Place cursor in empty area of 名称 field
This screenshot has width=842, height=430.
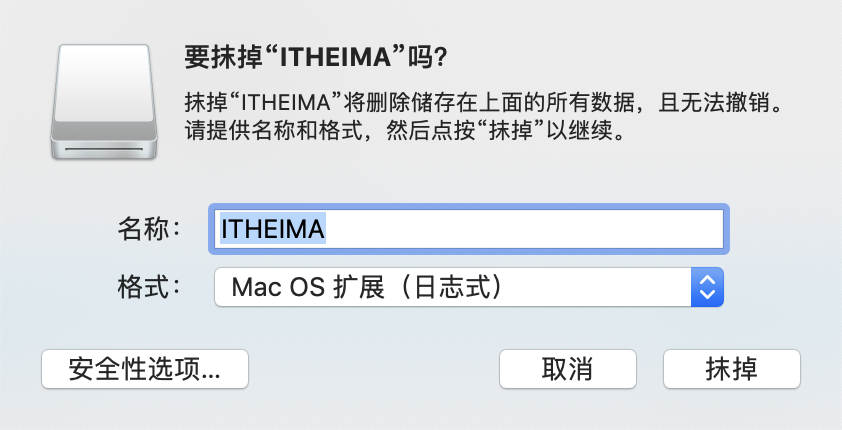click(524, 229)
